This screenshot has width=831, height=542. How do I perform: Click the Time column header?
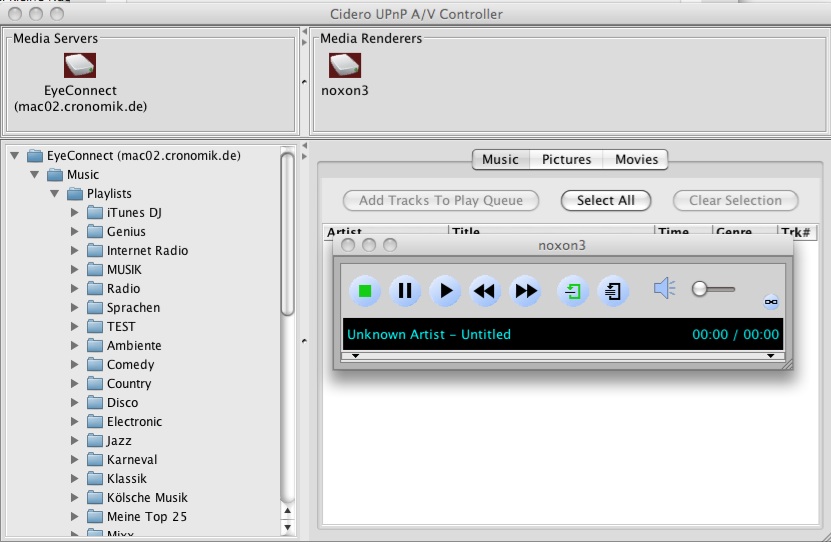click(x=683, y=232)
